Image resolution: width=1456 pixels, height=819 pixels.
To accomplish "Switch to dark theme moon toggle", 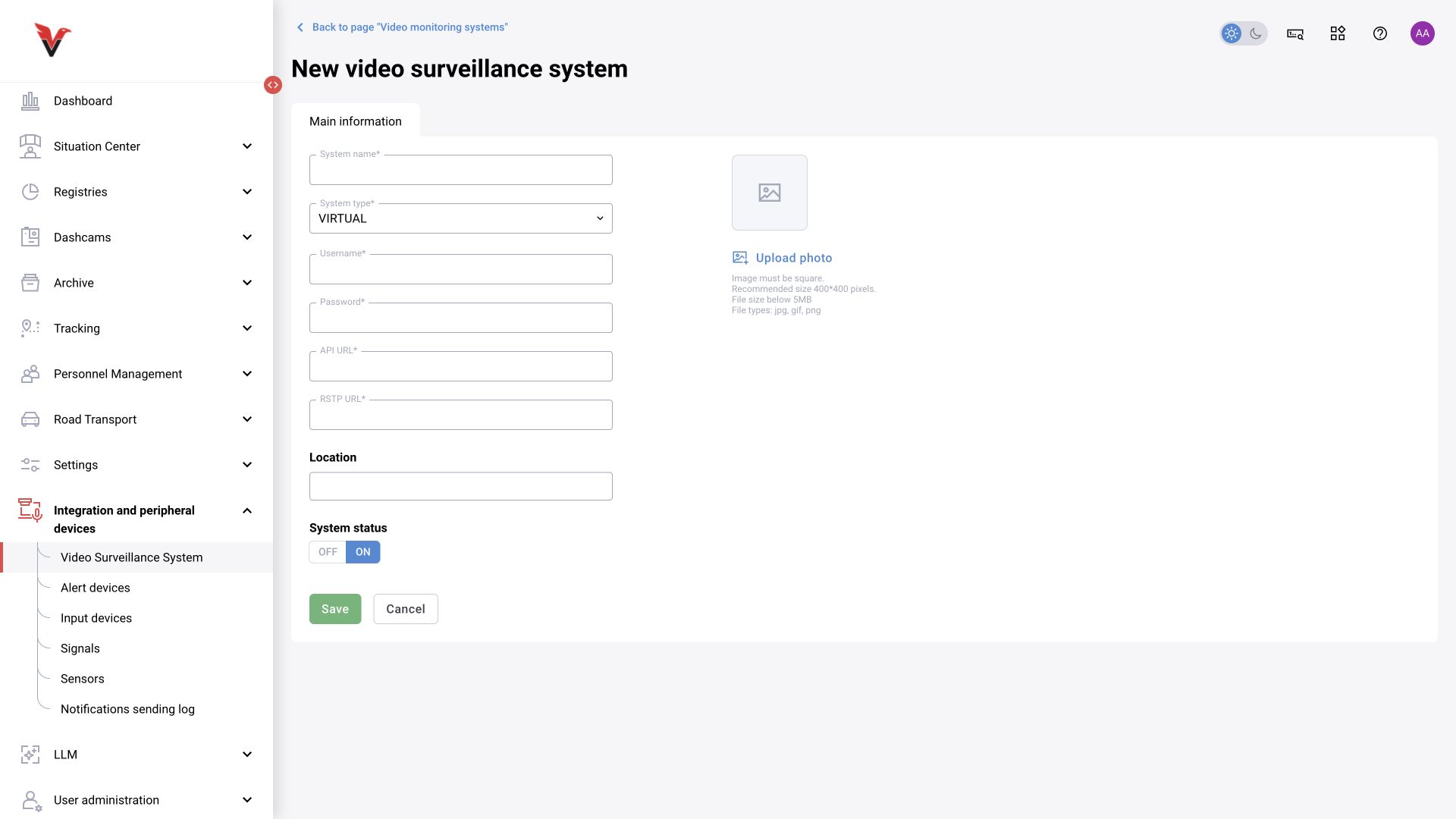I will click(x=1256, y=33).
